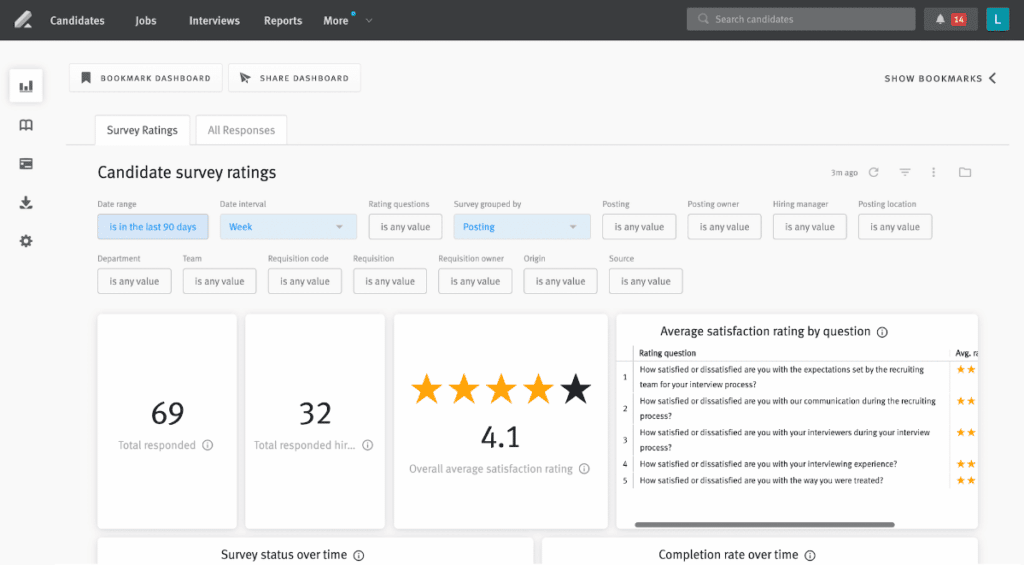
Task: Open the Reports menu item
Action: point(283,20)
